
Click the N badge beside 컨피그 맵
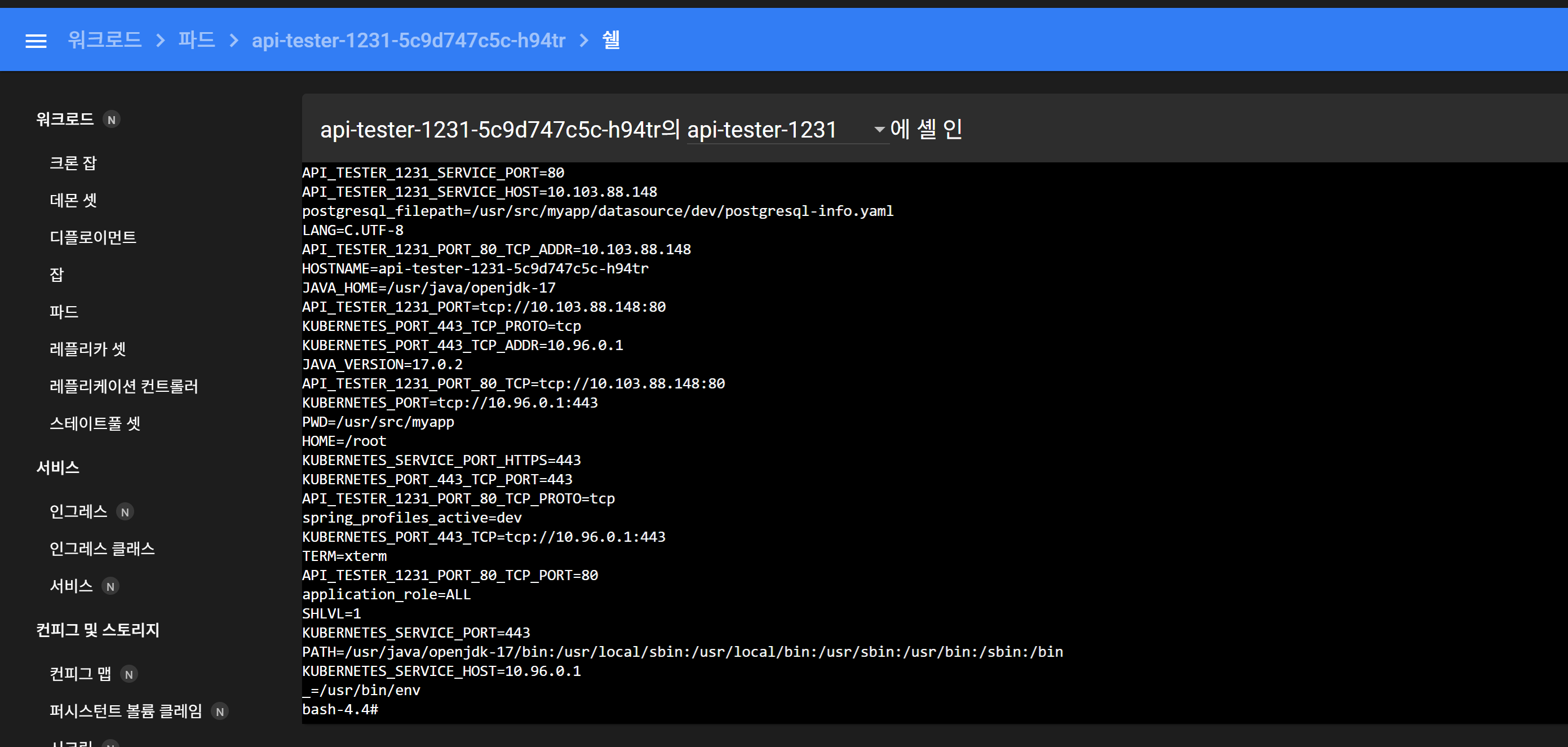129,674
